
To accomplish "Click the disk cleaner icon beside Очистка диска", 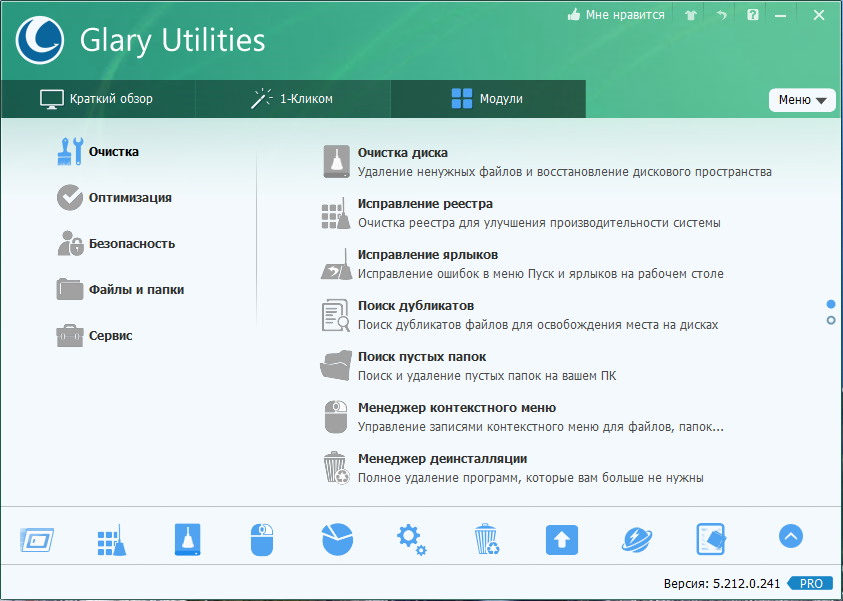I will [337, 162].
